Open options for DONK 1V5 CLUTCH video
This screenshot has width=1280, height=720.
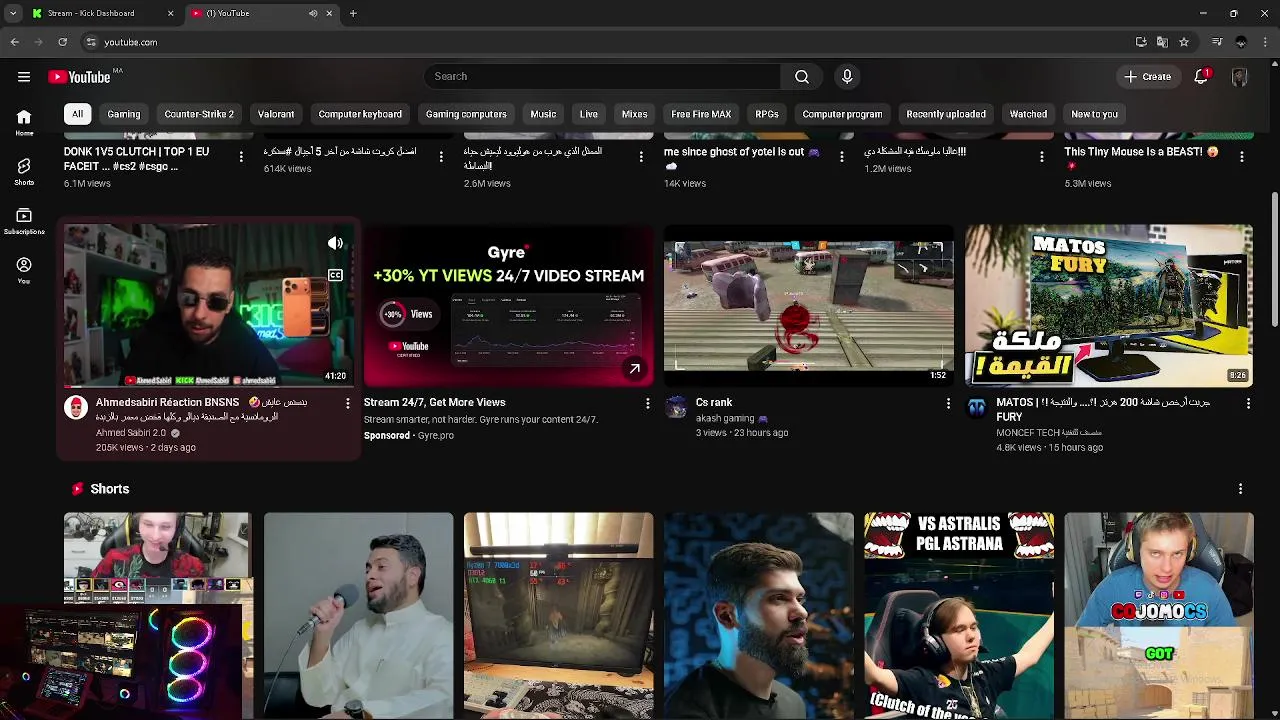pos(240,157)
